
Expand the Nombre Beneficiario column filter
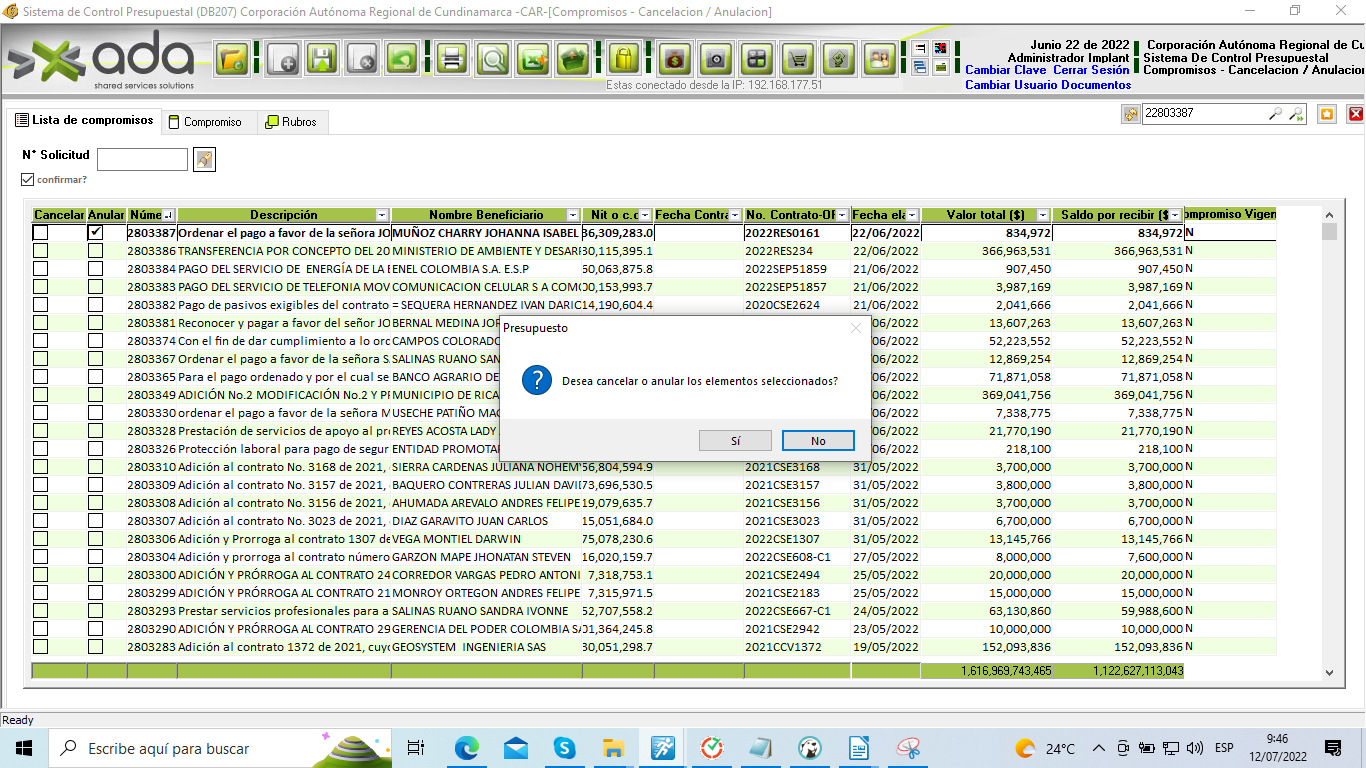click(572, 215)
